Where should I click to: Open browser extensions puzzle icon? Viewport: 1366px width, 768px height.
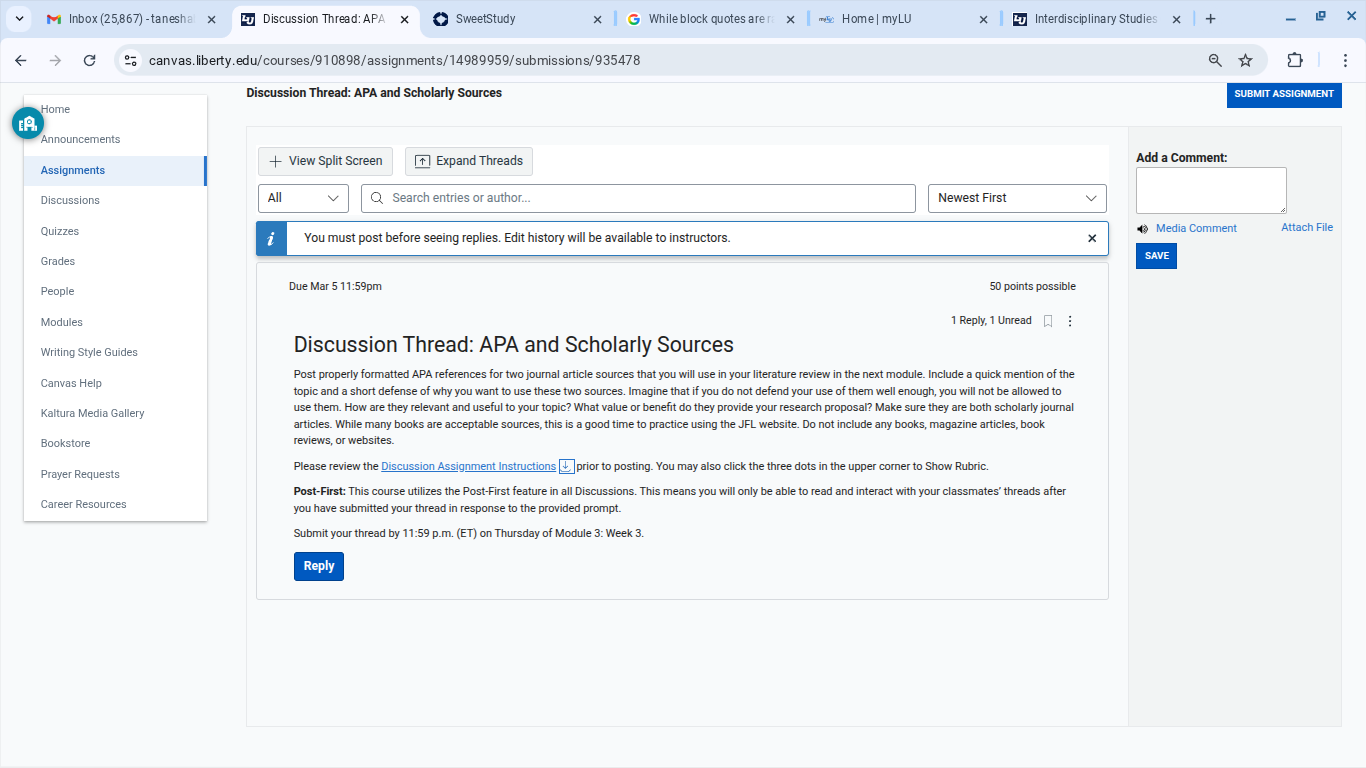(1295, 60)
